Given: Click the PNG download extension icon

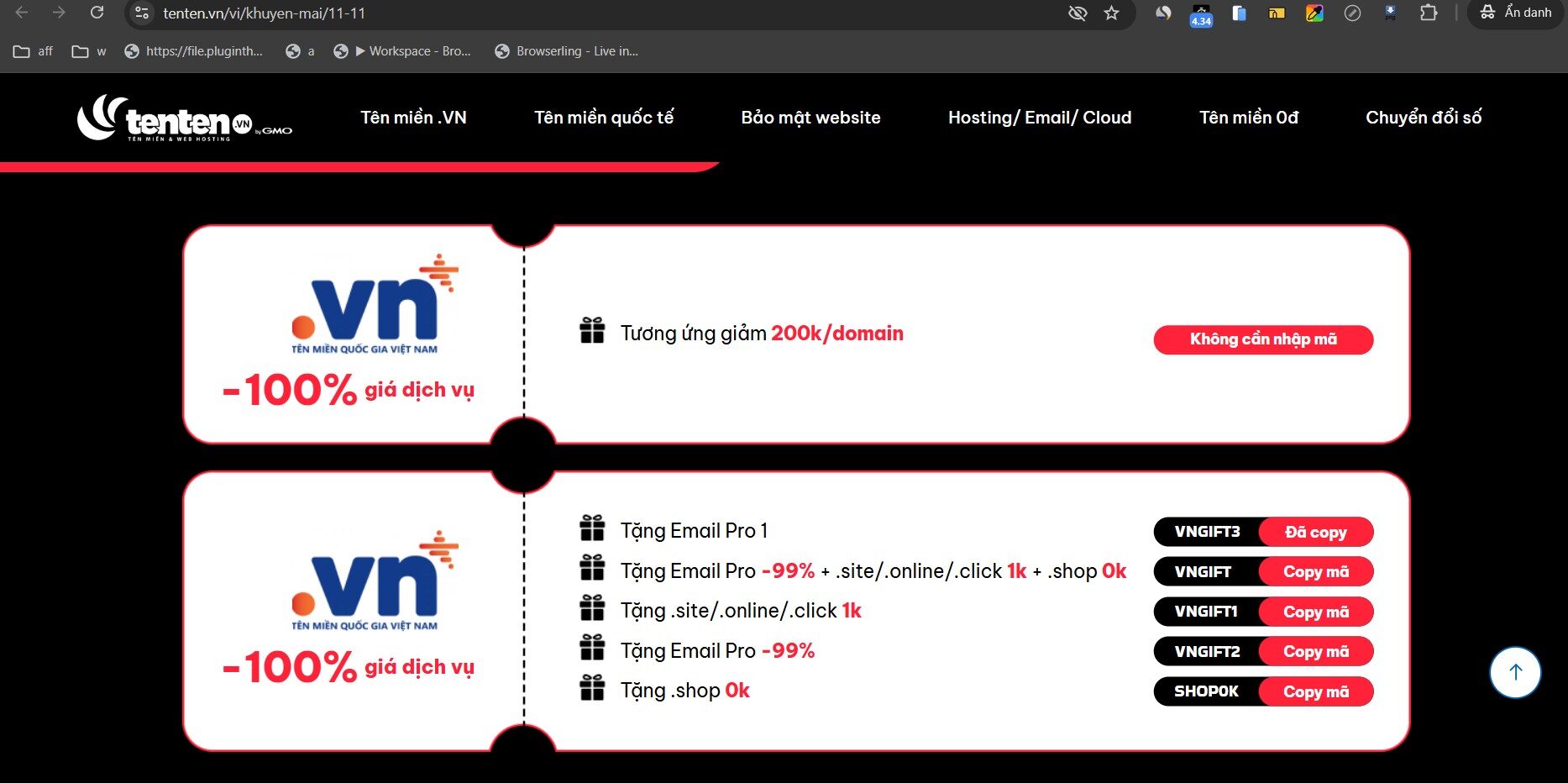Looking at the screenshot, I should click(1391, 13).
